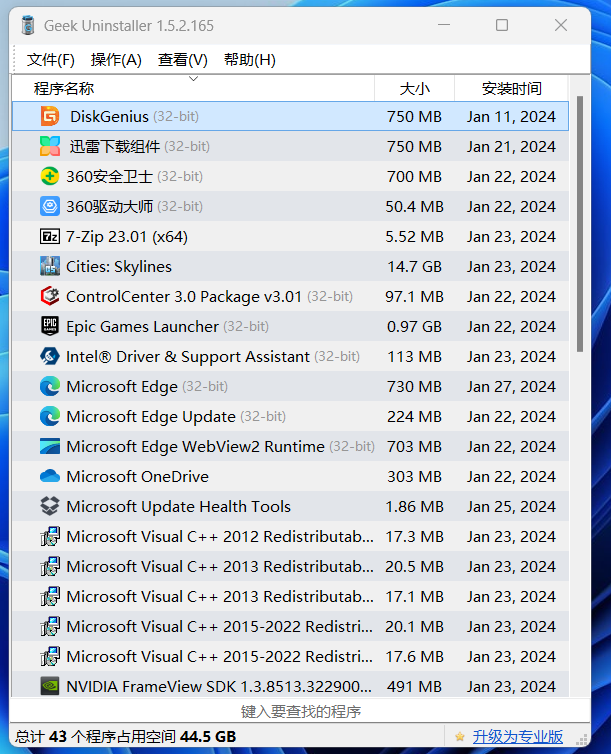Sort programs by 大小 column header

click(x=414, y=88)
